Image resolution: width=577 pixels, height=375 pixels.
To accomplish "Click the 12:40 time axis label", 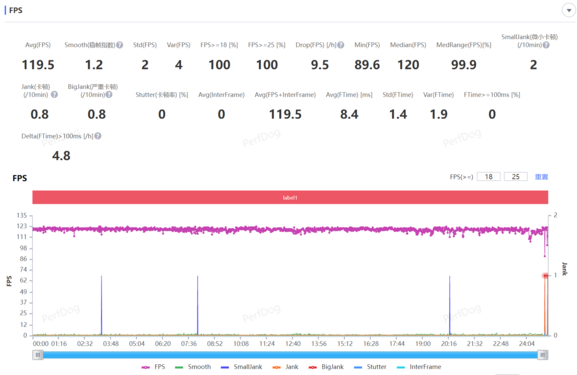I will click(x=293, y=344).
